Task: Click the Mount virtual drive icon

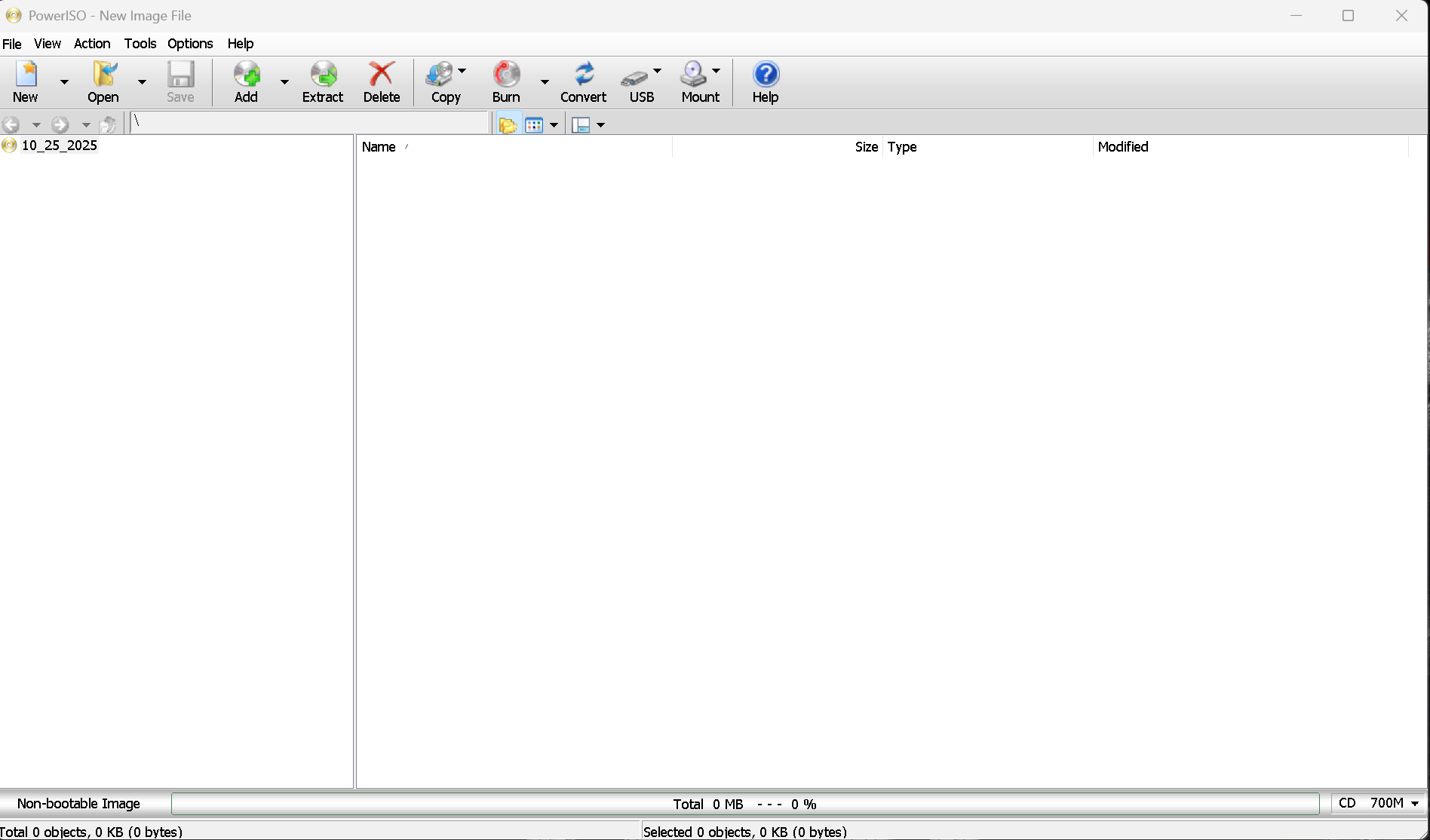Action: 694,74
